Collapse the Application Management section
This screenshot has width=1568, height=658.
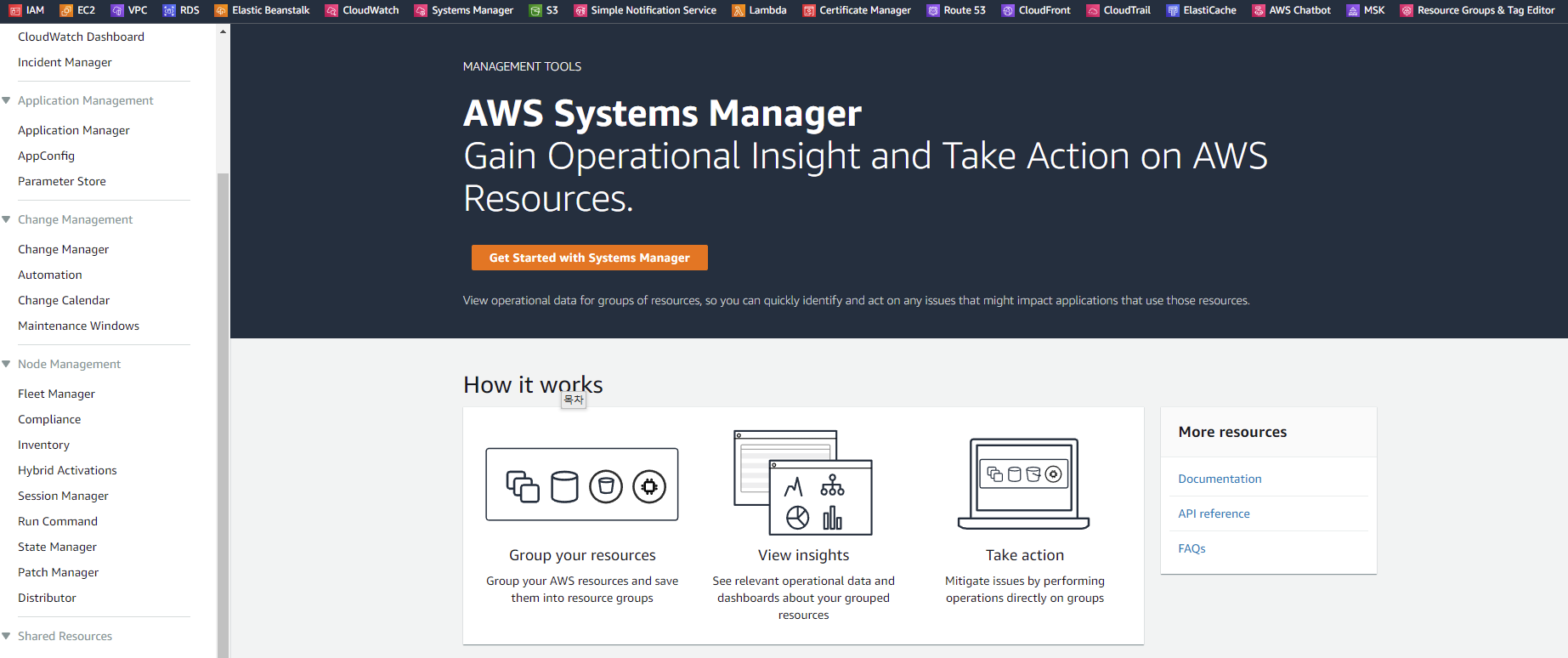[x=6, y=100]
